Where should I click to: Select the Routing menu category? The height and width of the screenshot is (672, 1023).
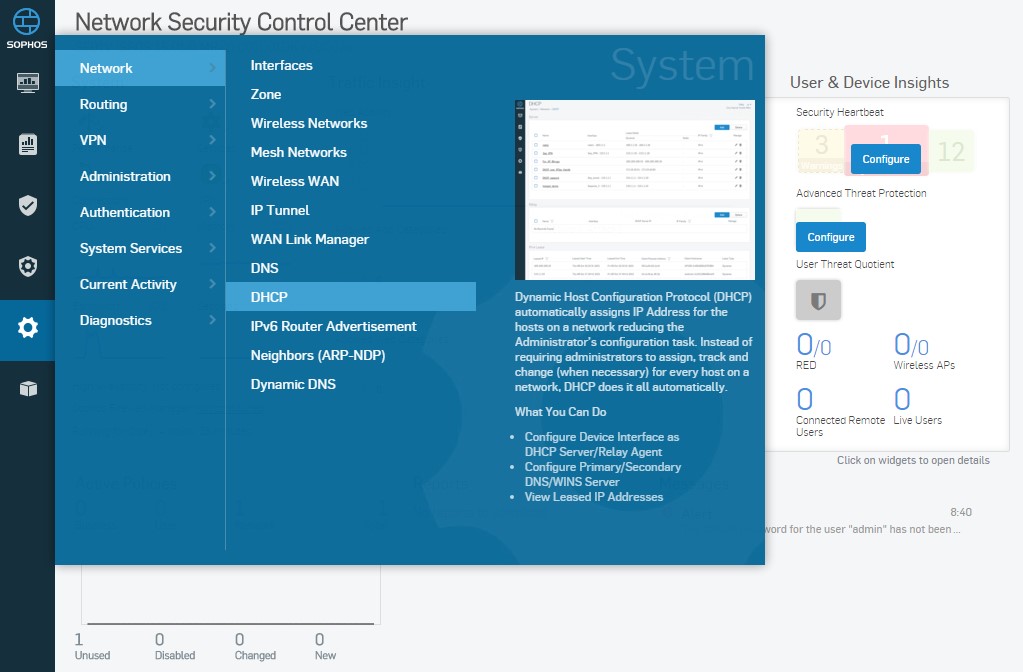[x=140, y=104]
